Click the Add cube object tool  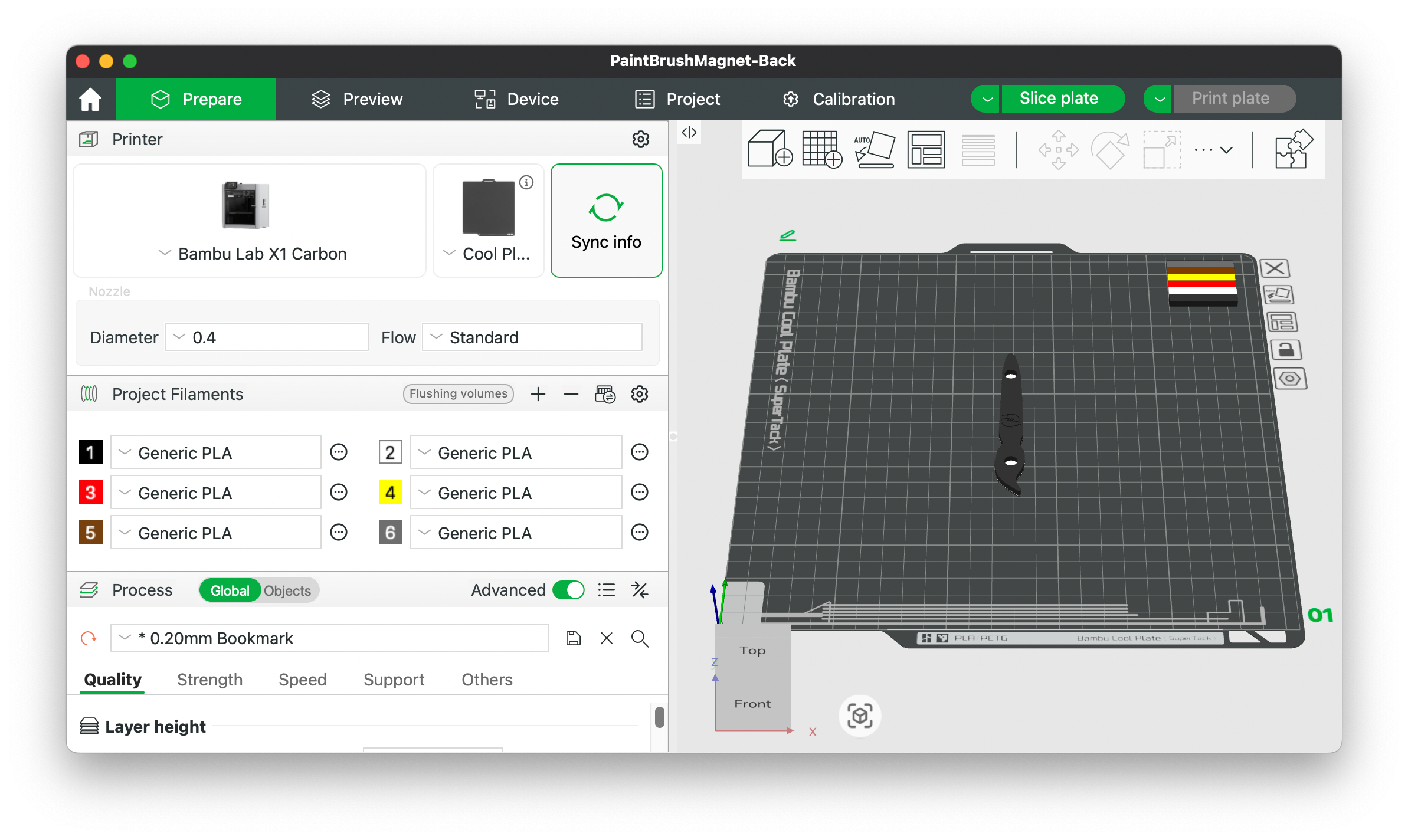pos(770,149)
